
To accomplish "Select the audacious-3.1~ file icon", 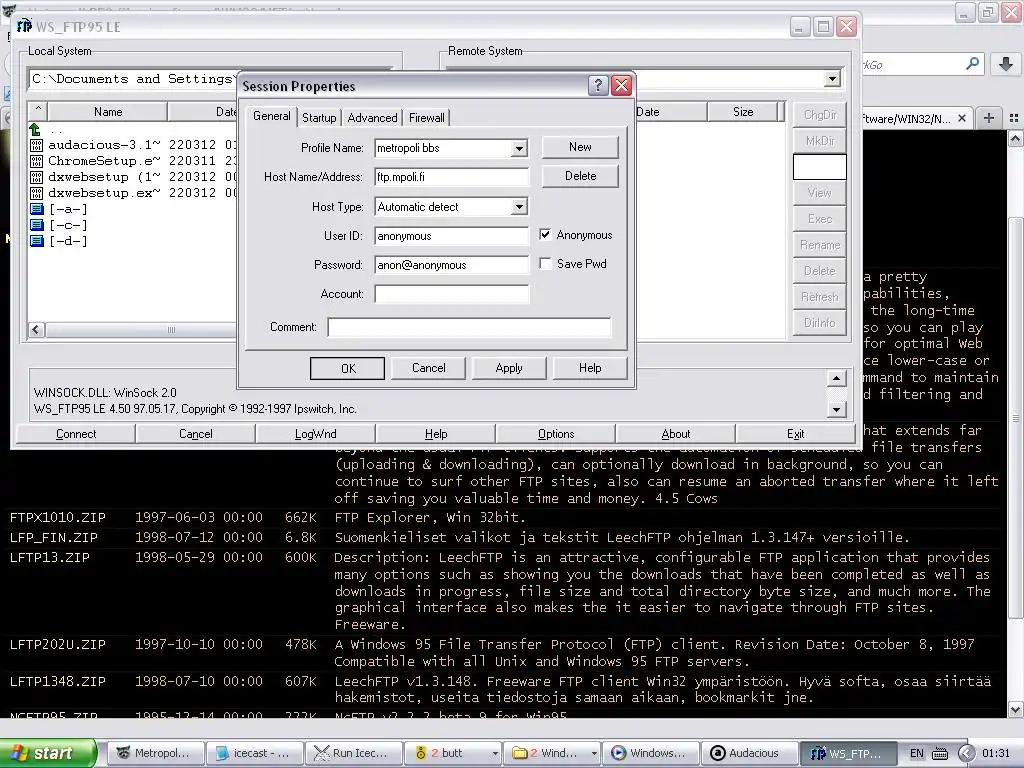I will 37,145.
